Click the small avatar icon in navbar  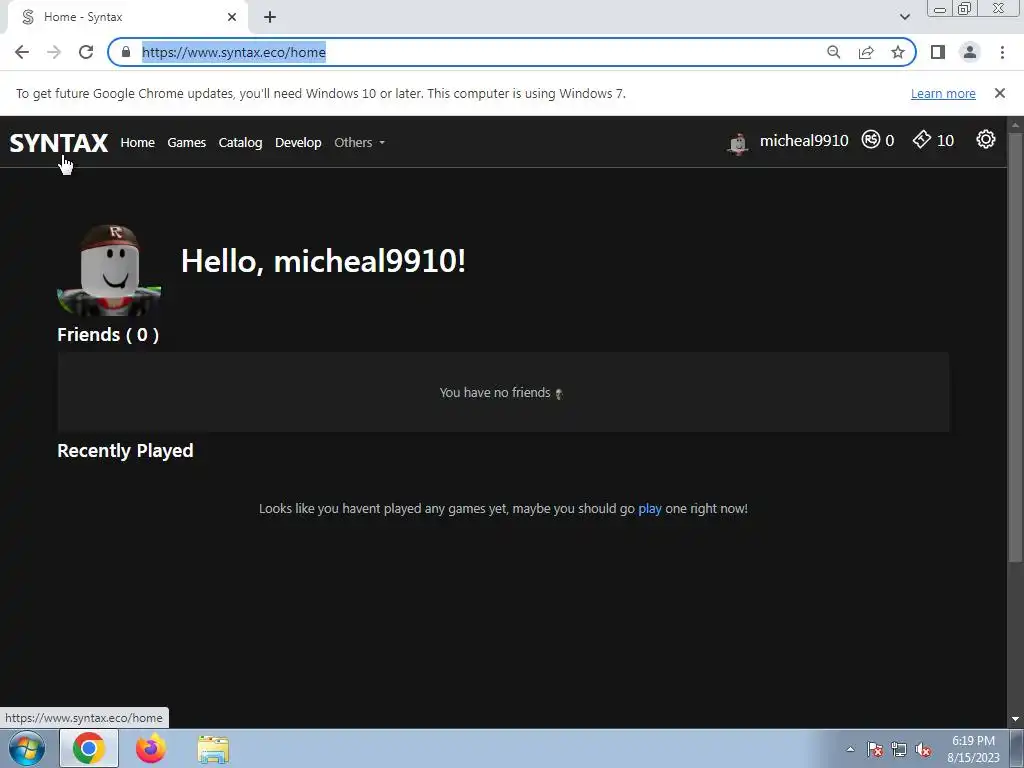pyautogui.click(x=738, y=142)
